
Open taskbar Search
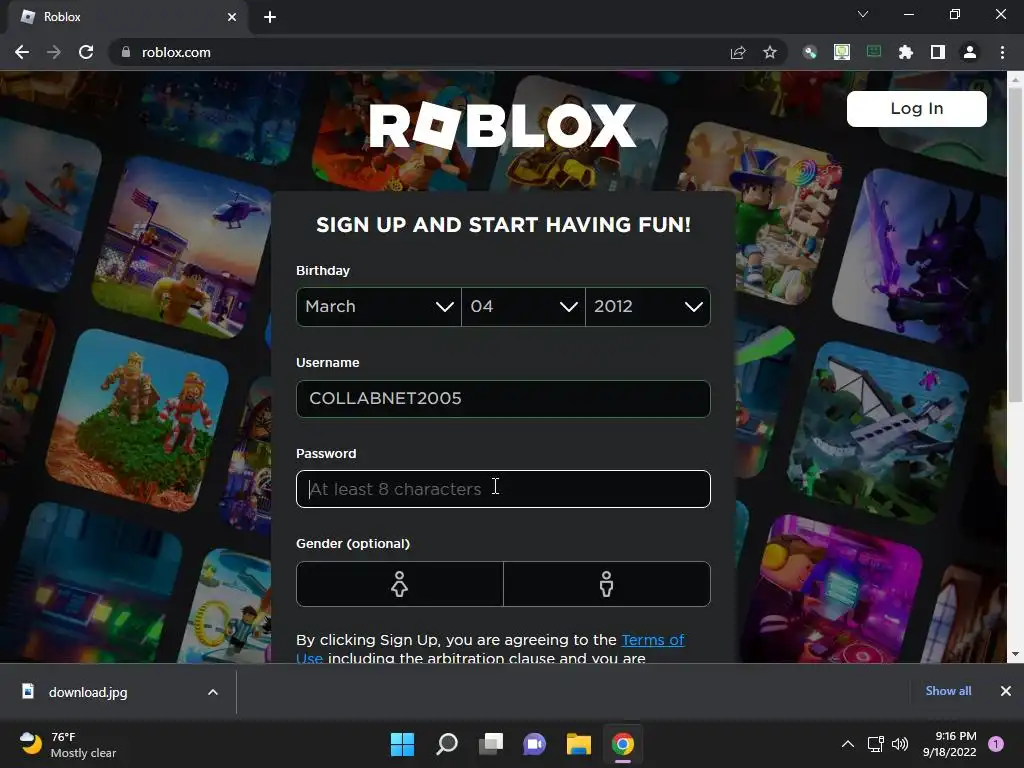[x=447, y=744]
